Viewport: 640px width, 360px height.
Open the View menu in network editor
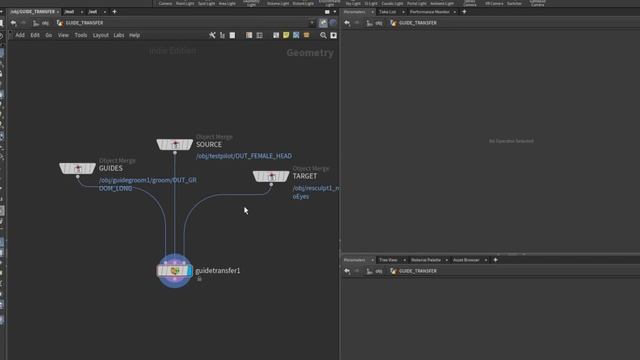[x=63, y=35]
